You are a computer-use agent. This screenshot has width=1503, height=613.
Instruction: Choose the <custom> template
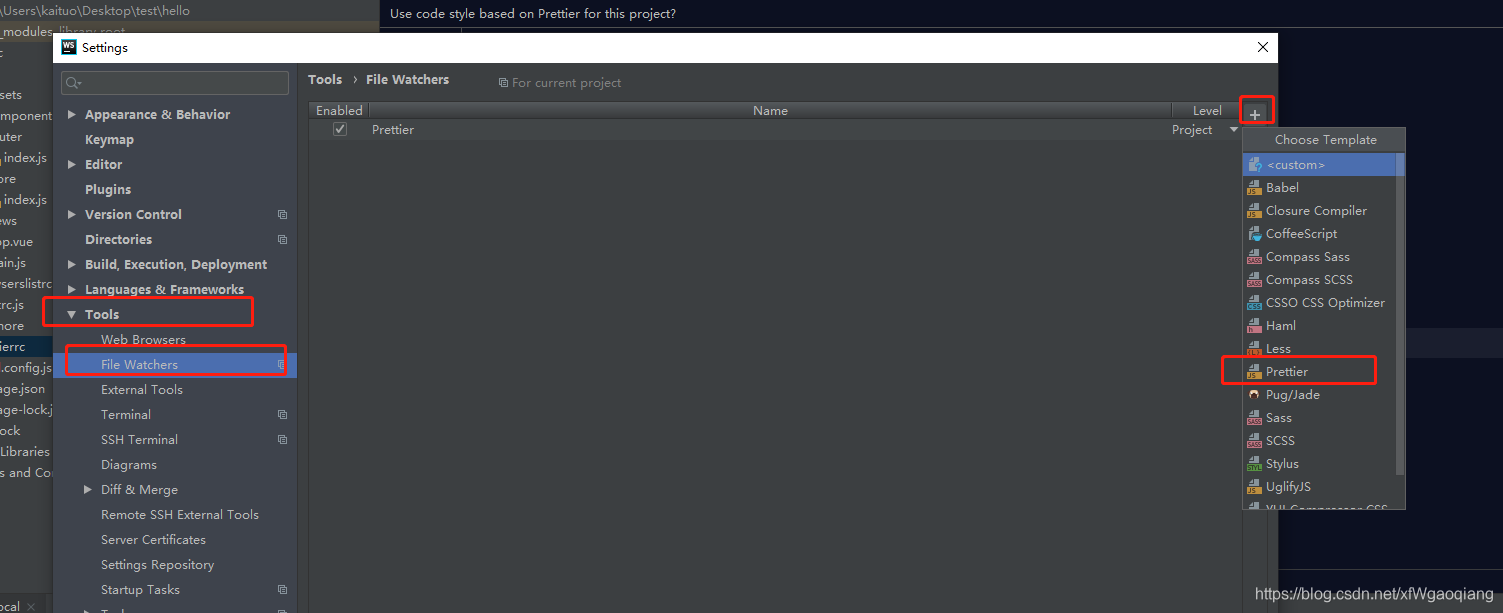[x=1320, y=164]
